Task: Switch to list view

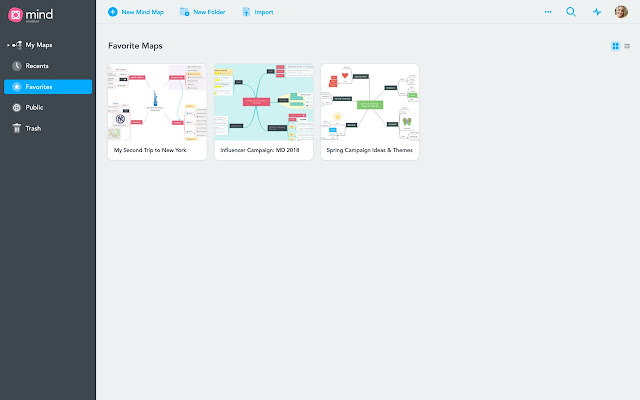Action: (627, 46)
